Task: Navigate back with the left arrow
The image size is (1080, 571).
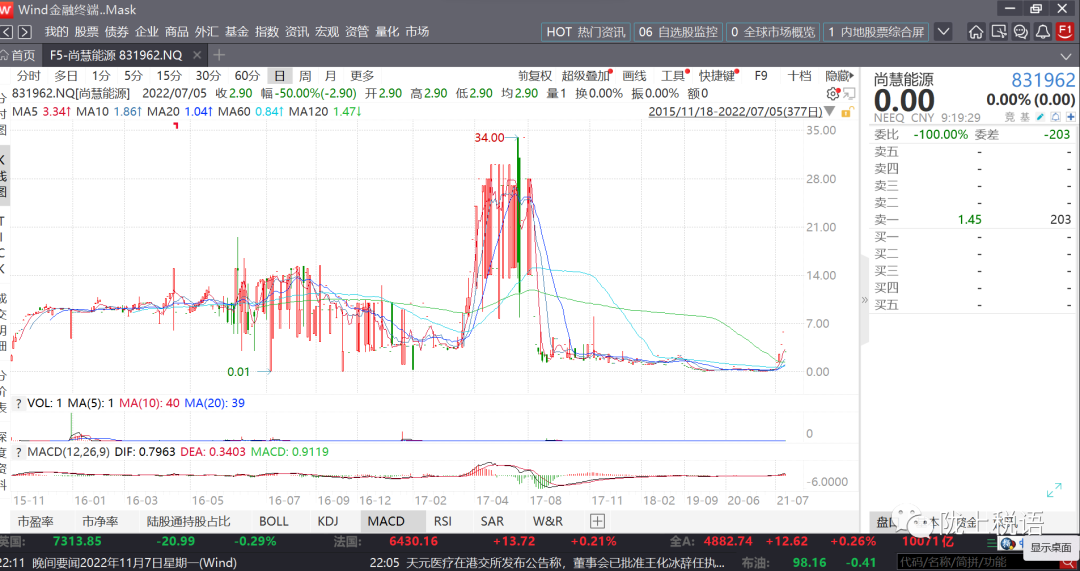Action: pos(6,32)
